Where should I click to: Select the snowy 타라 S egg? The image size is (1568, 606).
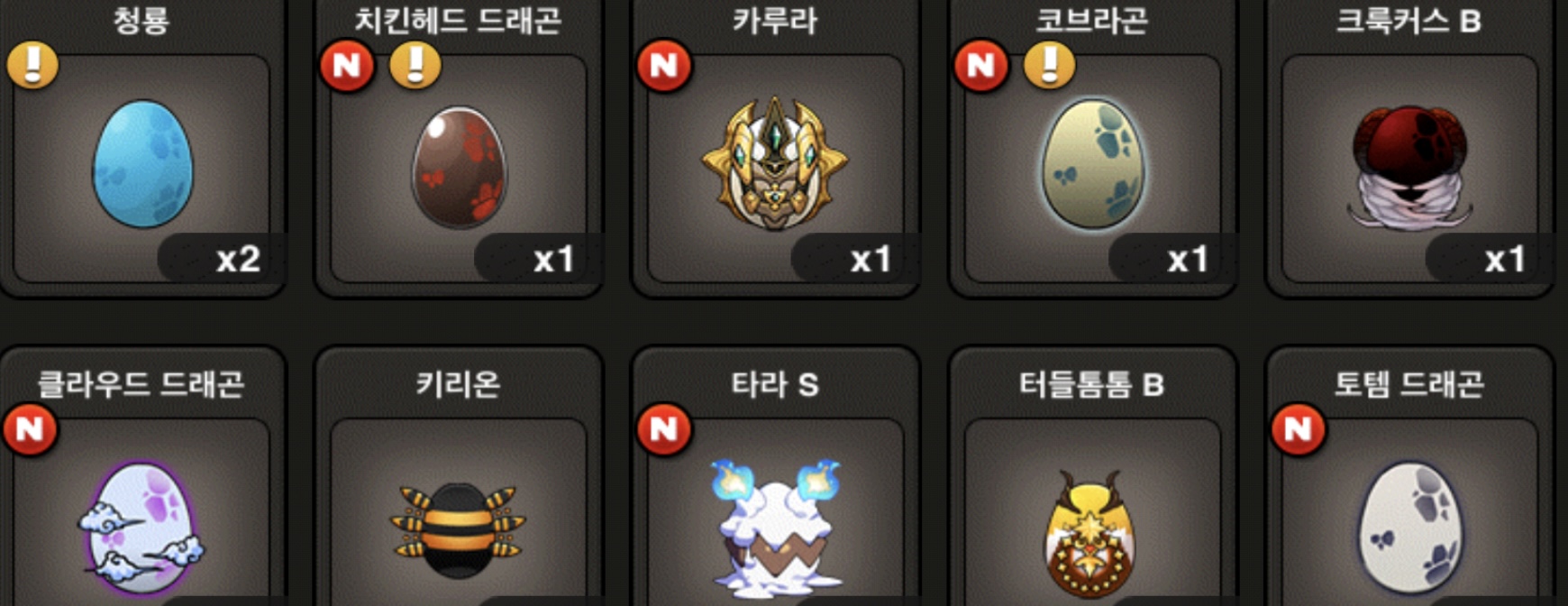point(775,528)
